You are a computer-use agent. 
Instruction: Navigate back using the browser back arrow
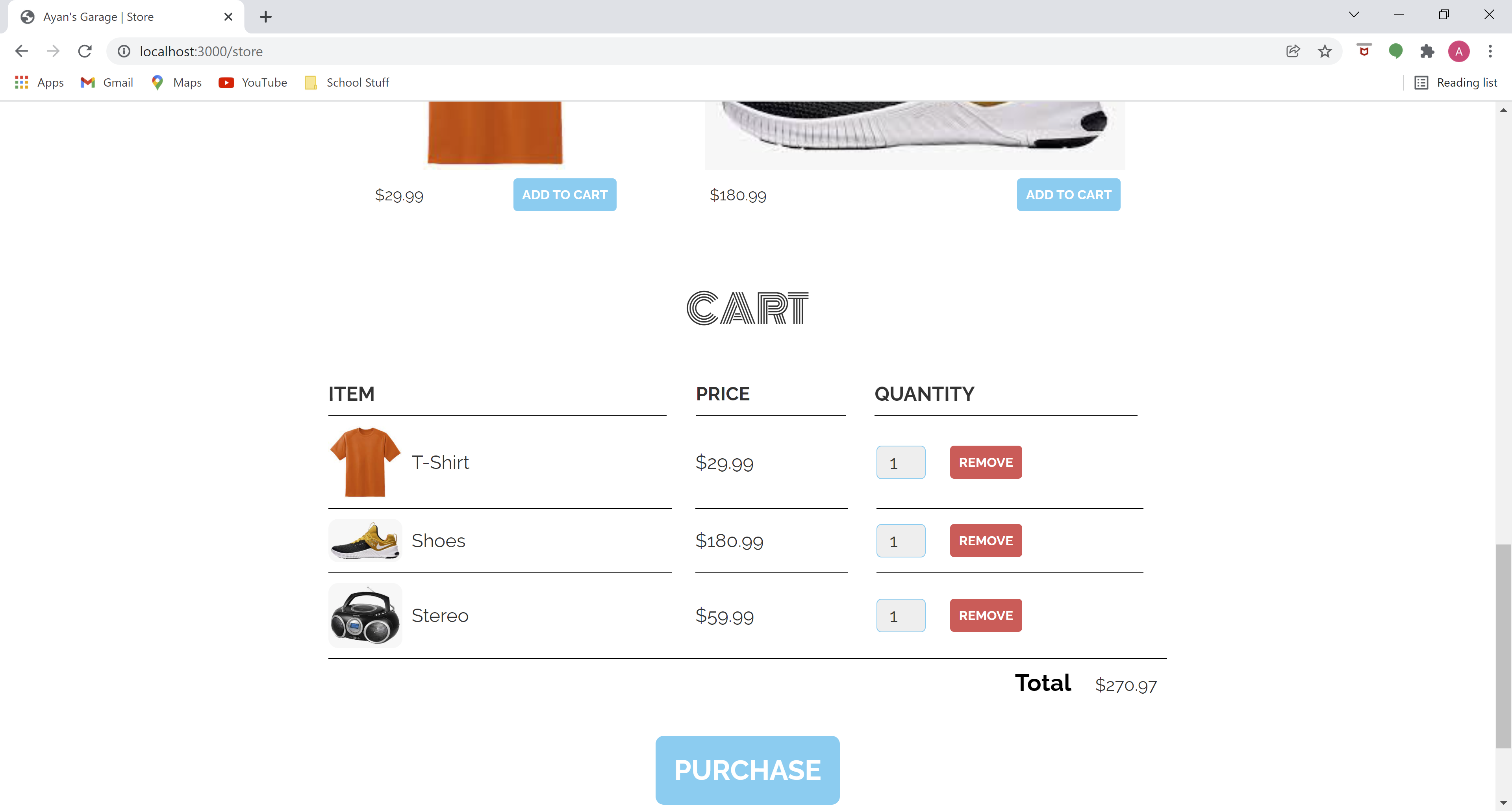point(22,51)
